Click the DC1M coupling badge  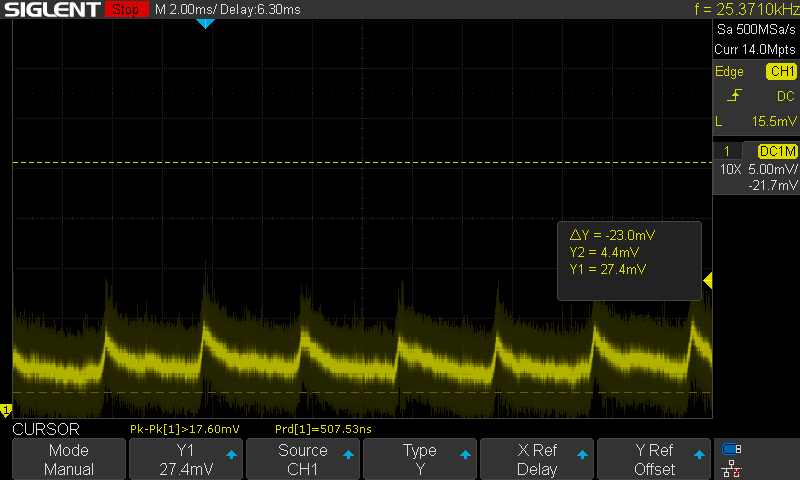(777, 151)
